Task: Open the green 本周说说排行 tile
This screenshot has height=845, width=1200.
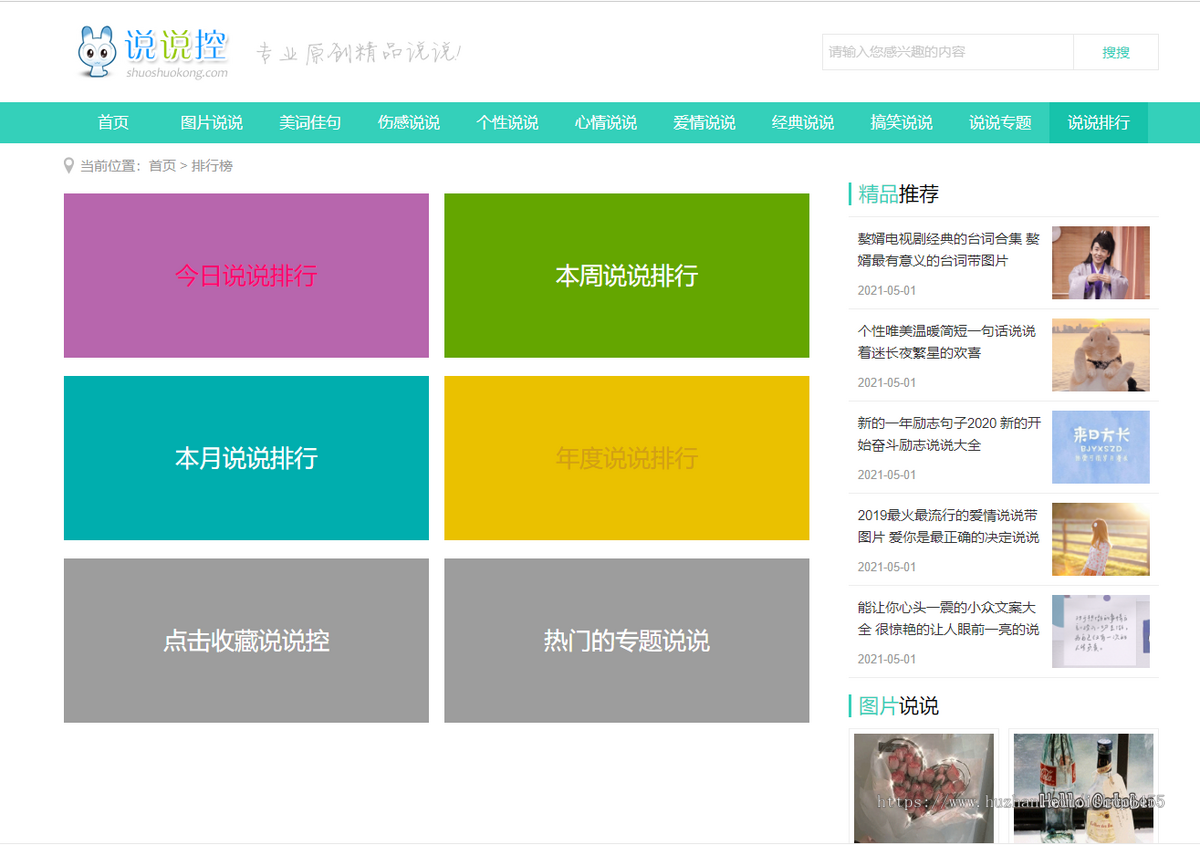Action: pos(626,275)
